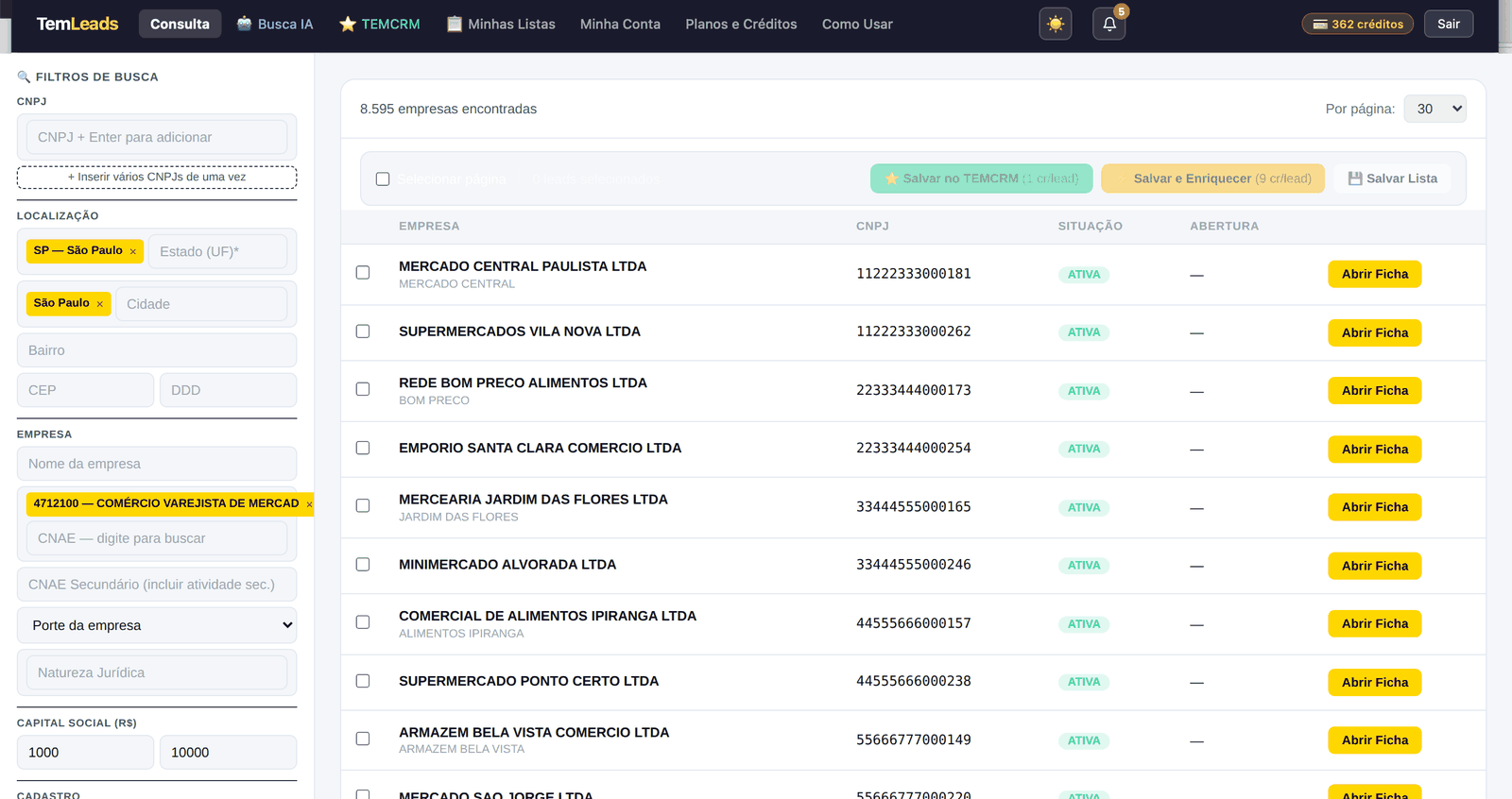
Task: Focus the CNPJ input field
Action: click(x=157, y=137)
